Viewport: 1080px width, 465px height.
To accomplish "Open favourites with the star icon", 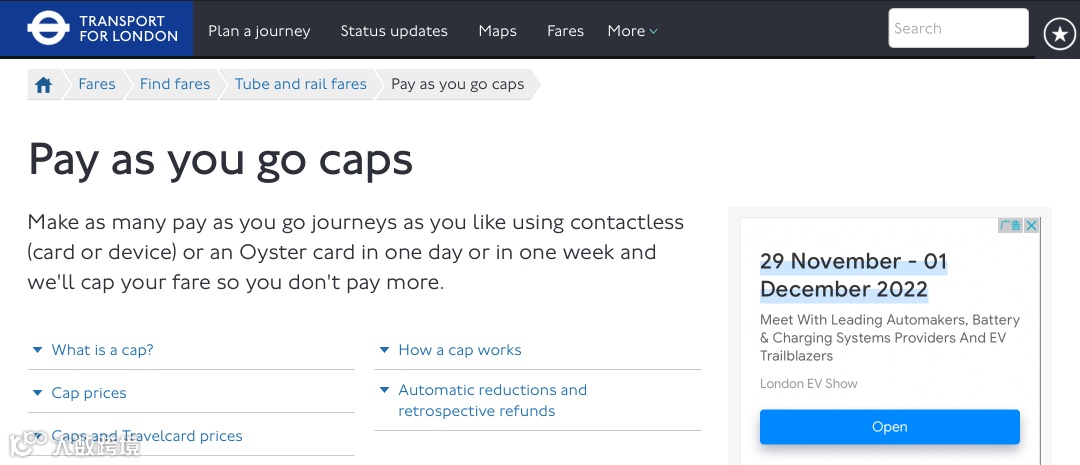I will pyautogui.click(x=1059, y=34).
